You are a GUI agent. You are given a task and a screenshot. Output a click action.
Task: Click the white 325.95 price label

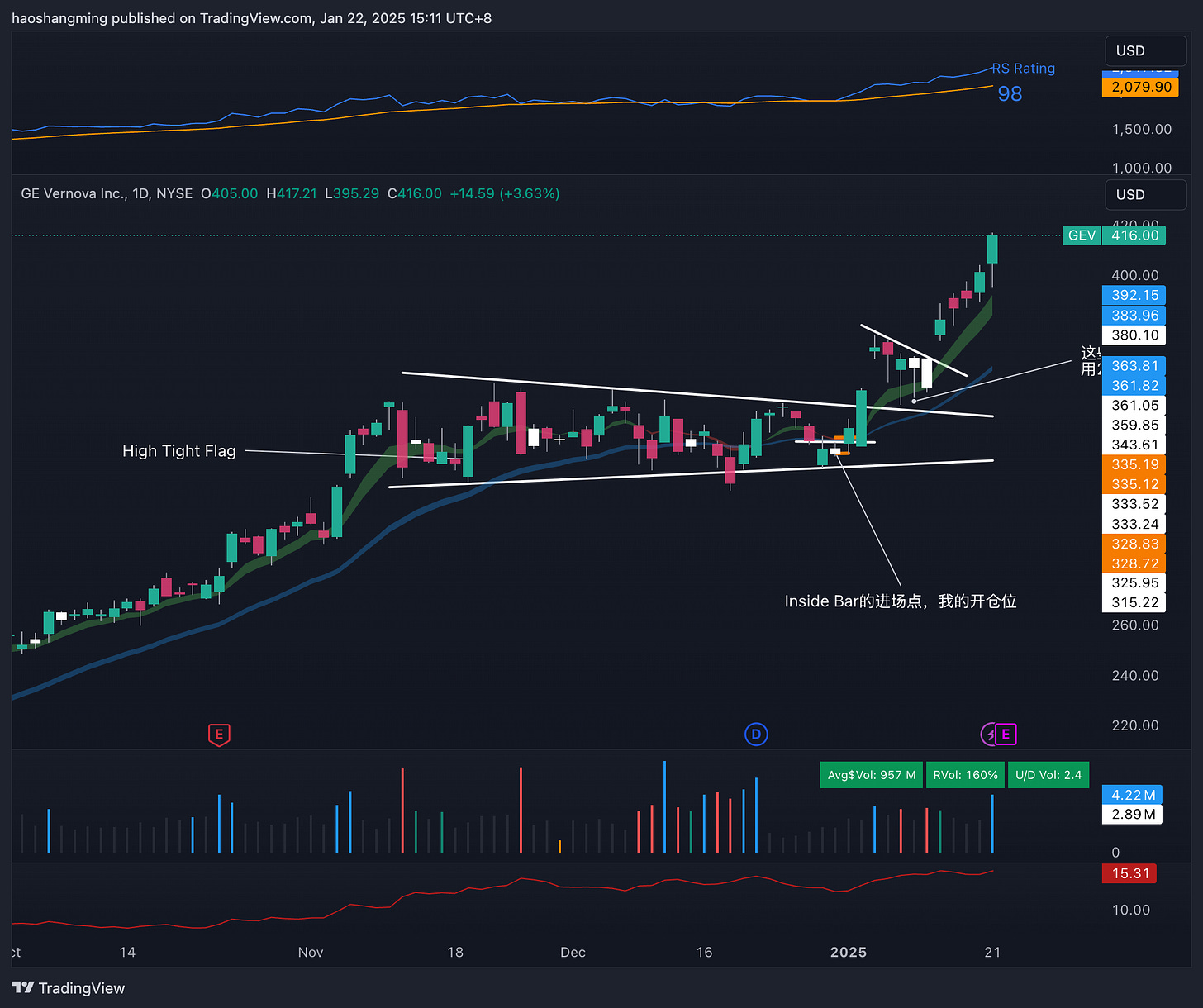click(x=1134, y=582)
